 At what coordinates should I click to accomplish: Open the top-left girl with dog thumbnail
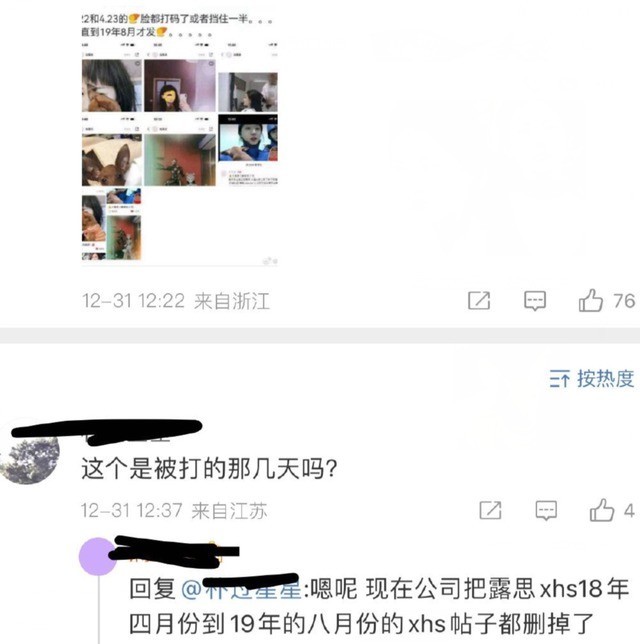click(112, 85)
